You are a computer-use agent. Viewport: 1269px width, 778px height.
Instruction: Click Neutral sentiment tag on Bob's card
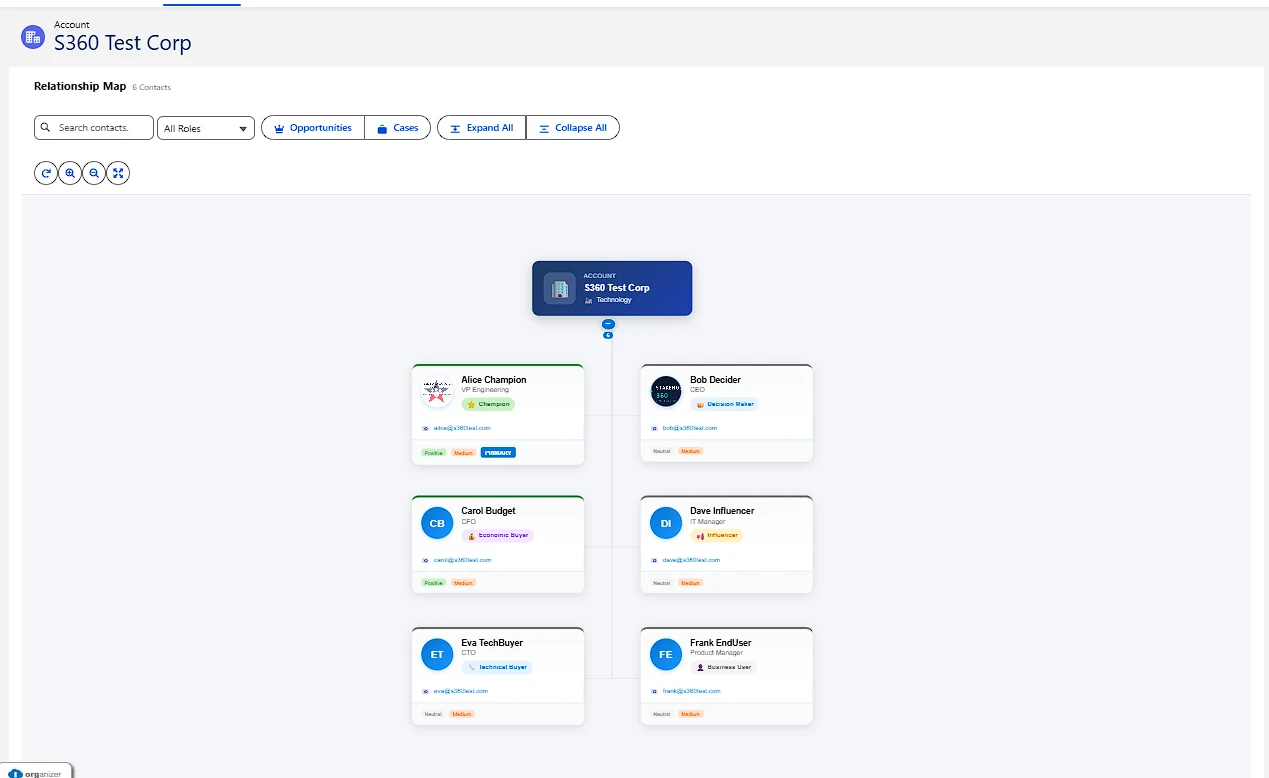(x=661, y=451)
